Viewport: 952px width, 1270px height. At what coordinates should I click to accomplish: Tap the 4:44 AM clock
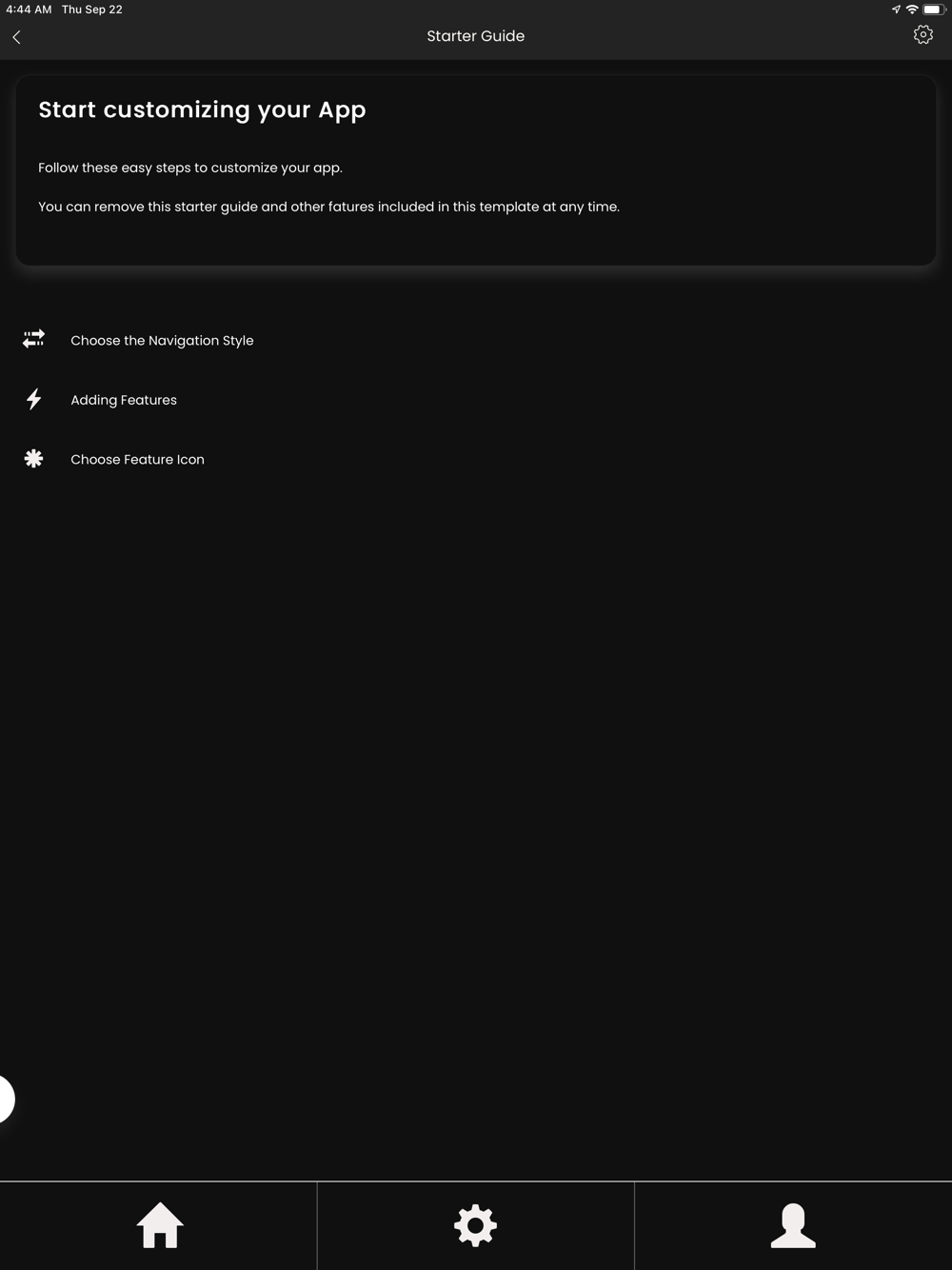29,10
